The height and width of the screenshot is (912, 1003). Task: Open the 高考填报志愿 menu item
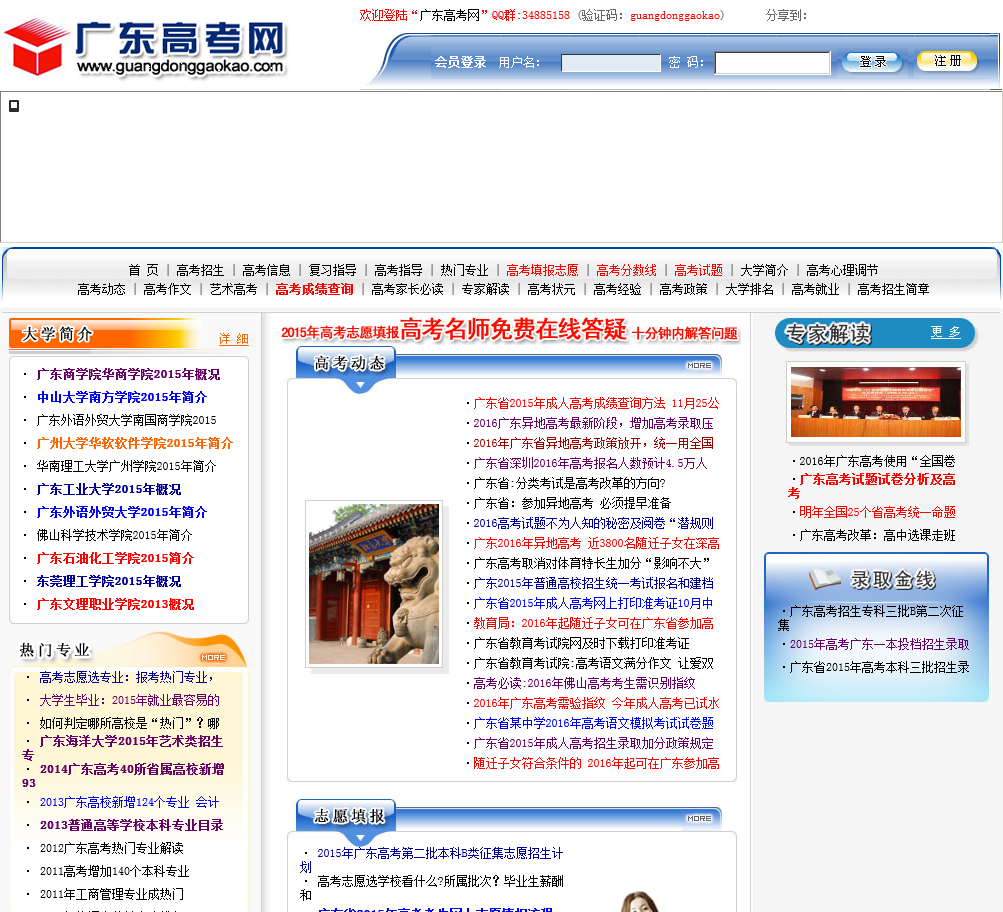542,270
